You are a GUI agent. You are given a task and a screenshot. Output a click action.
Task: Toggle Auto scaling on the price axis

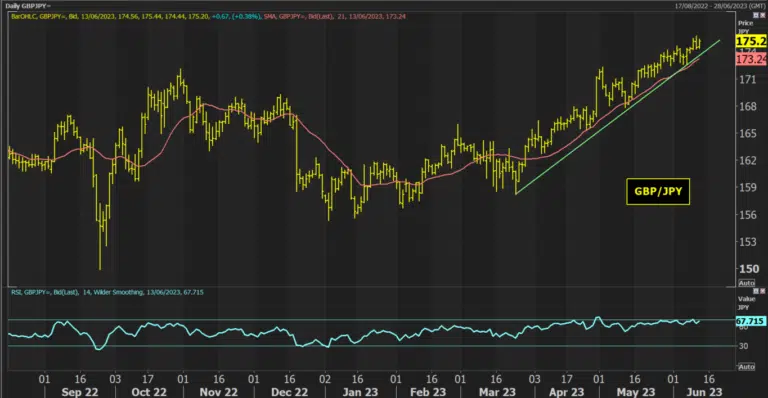pos(746,283)
